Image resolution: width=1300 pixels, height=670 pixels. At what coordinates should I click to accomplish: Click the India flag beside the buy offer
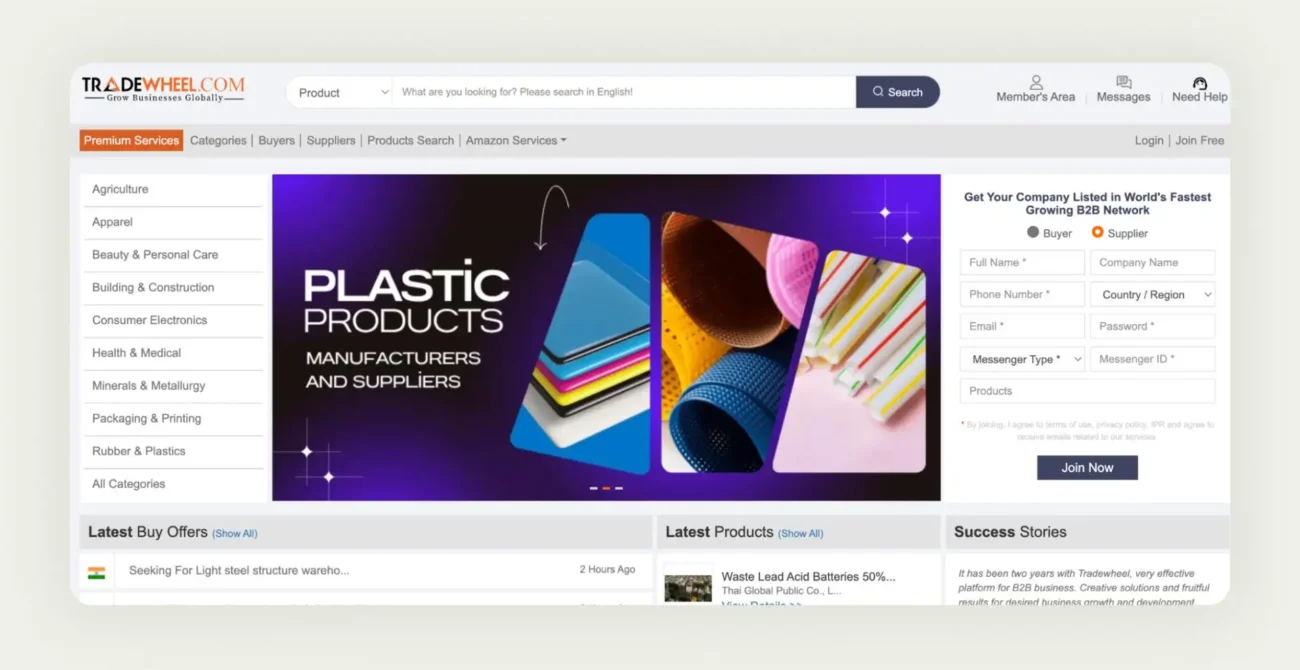95,569
